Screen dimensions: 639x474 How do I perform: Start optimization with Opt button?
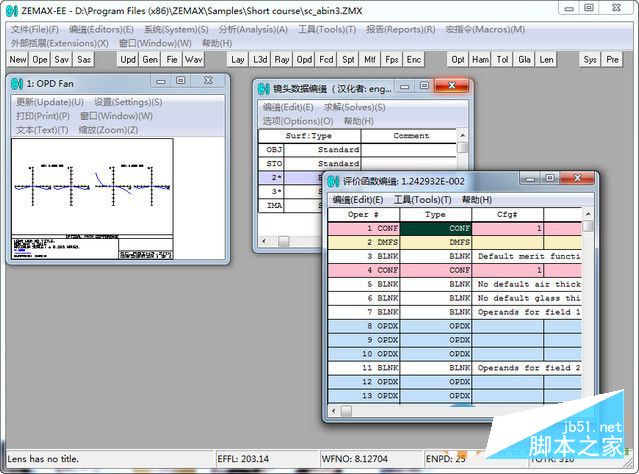tap(458, 60)
